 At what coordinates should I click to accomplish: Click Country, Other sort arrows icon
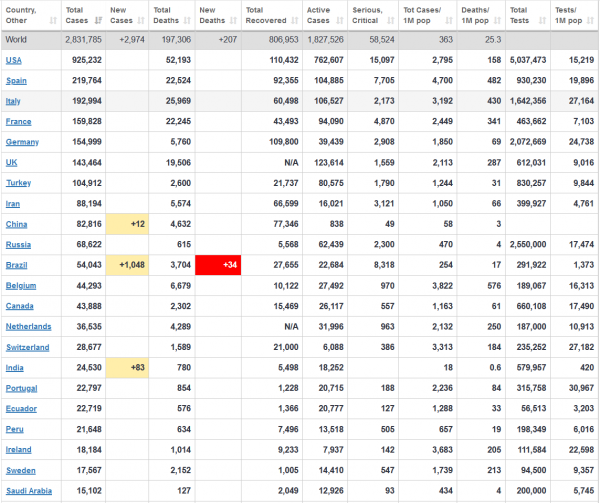coord(53,21)
